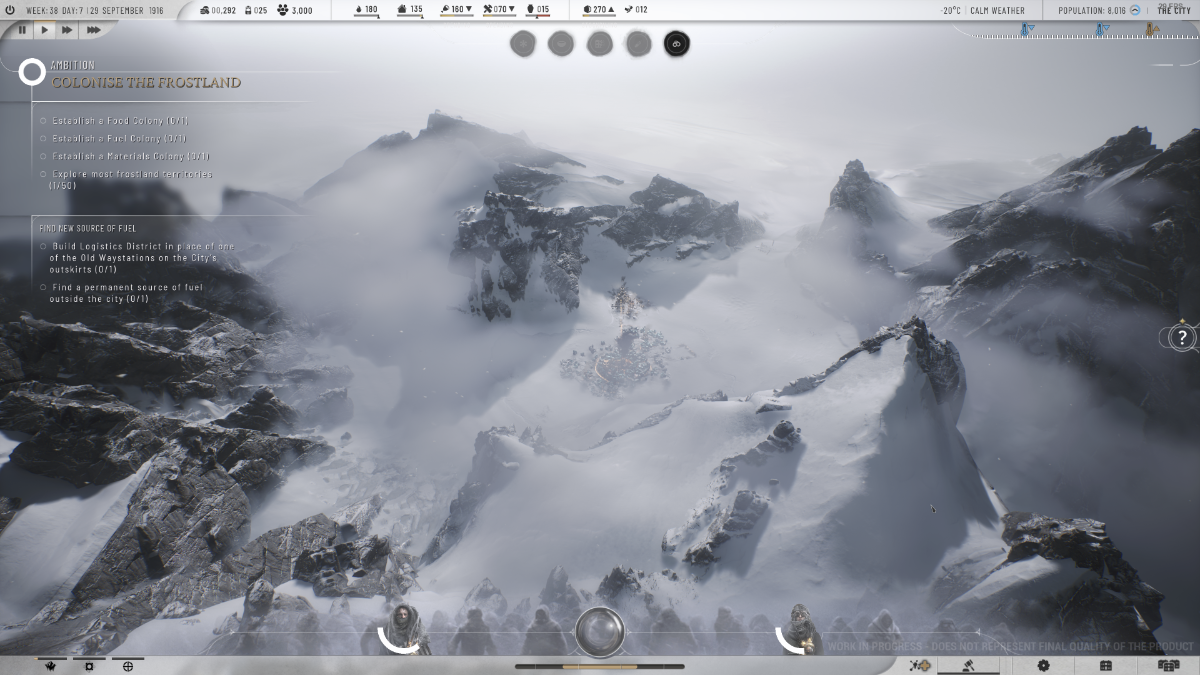
Task: Click the power icon in top-left corner
Action: pos(10,10)
